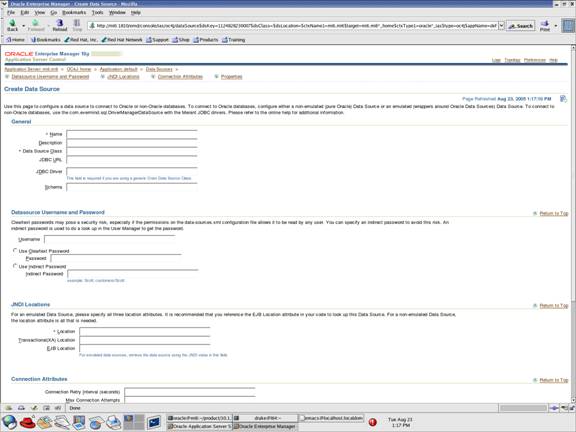The image size is (576, 432).
Task: Click the Search button beside the URL bar
Action: (521, 26)
